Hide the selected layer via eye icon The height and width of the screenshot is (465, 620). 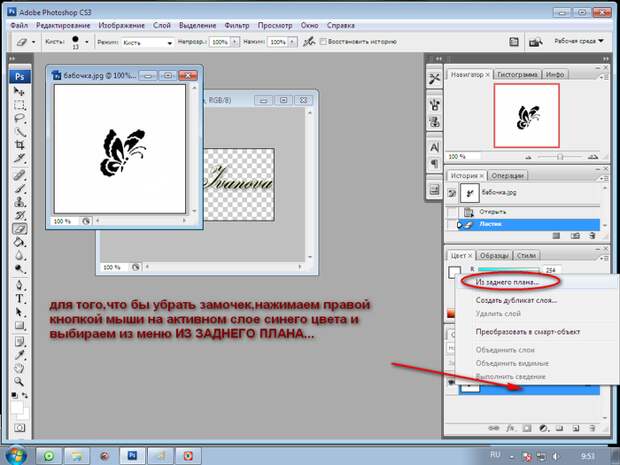coord(451,382)
